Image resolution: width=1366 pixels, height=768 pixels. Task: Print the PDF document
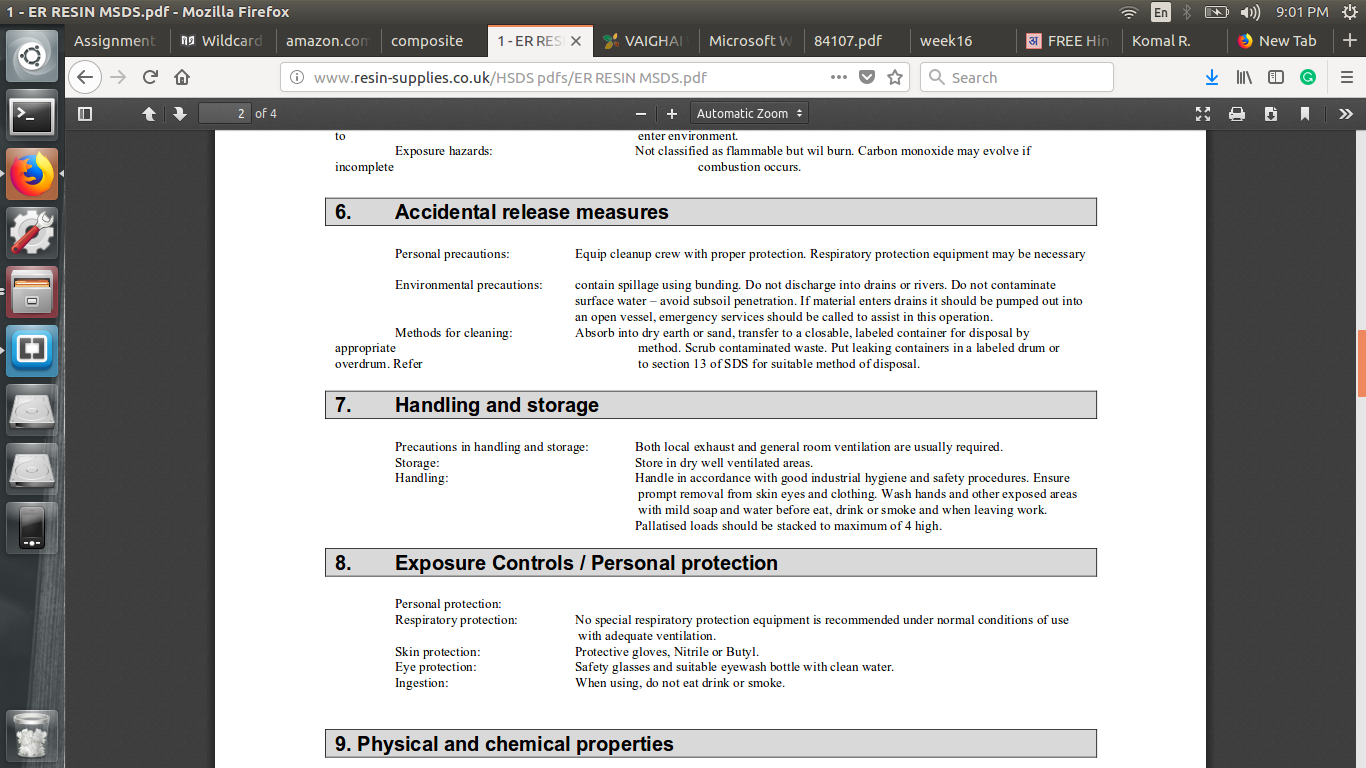1237,114
